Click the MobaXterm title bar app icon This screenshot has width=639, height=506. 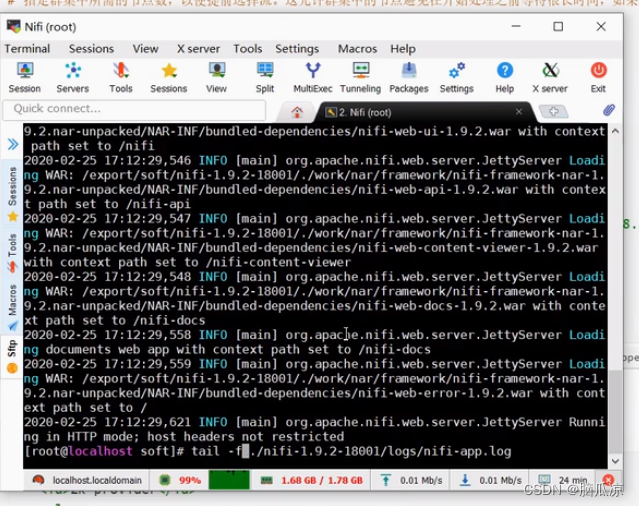[13, 26]
